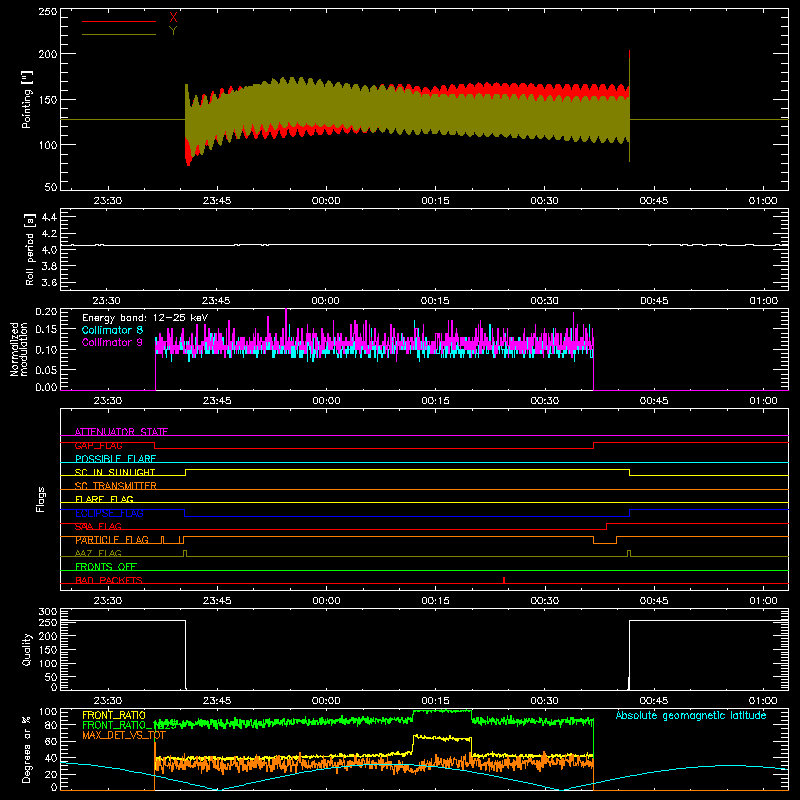Click the AAZ_FLAG pulse near 00:42
This screenshot has width=800, height=800.
point(629,554)
